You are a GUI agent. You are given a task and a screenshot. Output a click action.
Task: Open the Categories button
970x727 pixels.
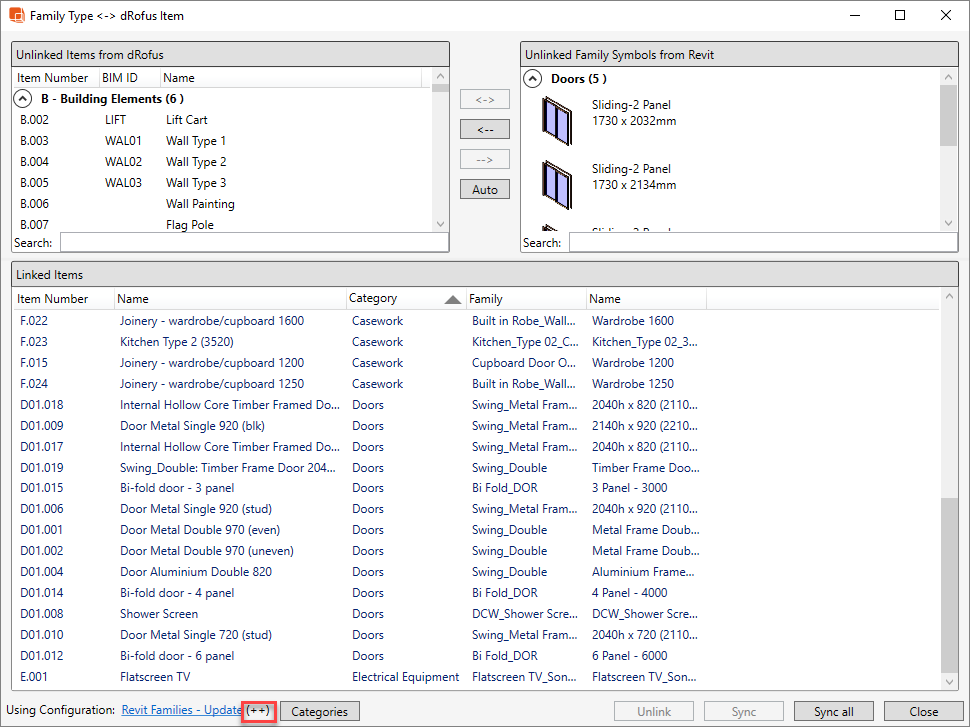(x=319, y=712)
